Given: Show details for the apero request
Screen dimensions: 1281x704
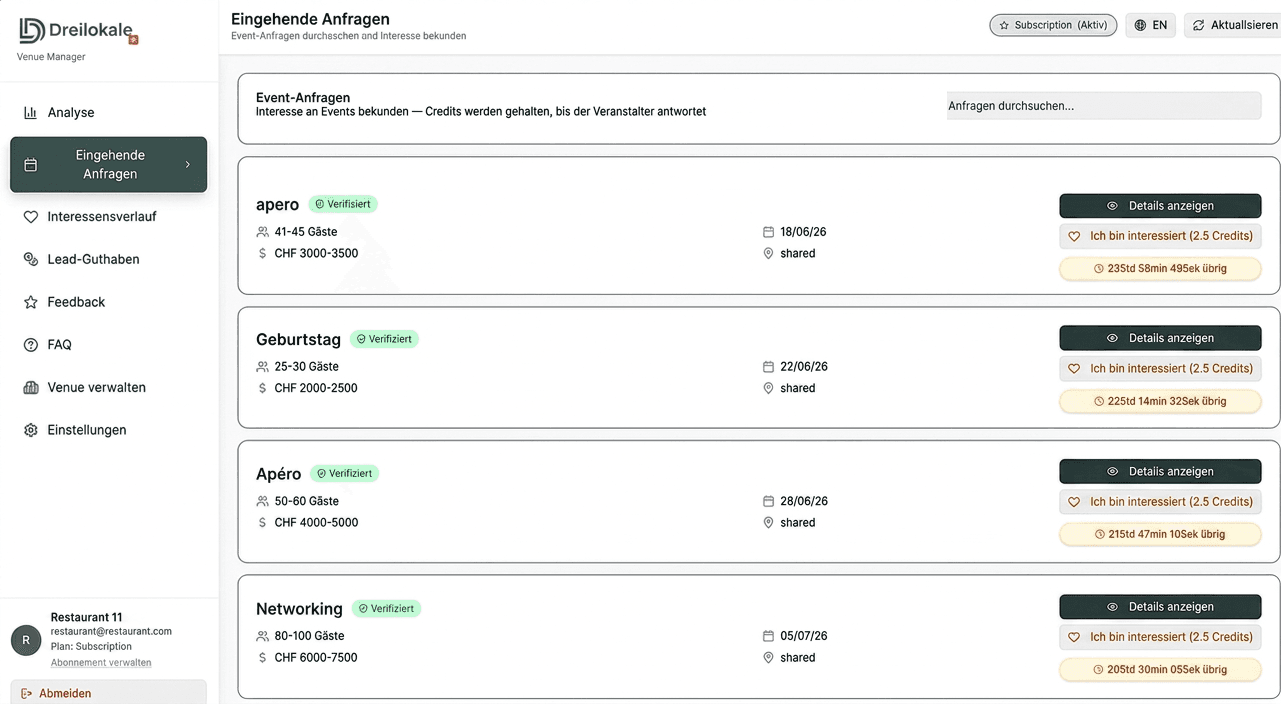Looking at the screenshot, I should (x=1160, y=206).
